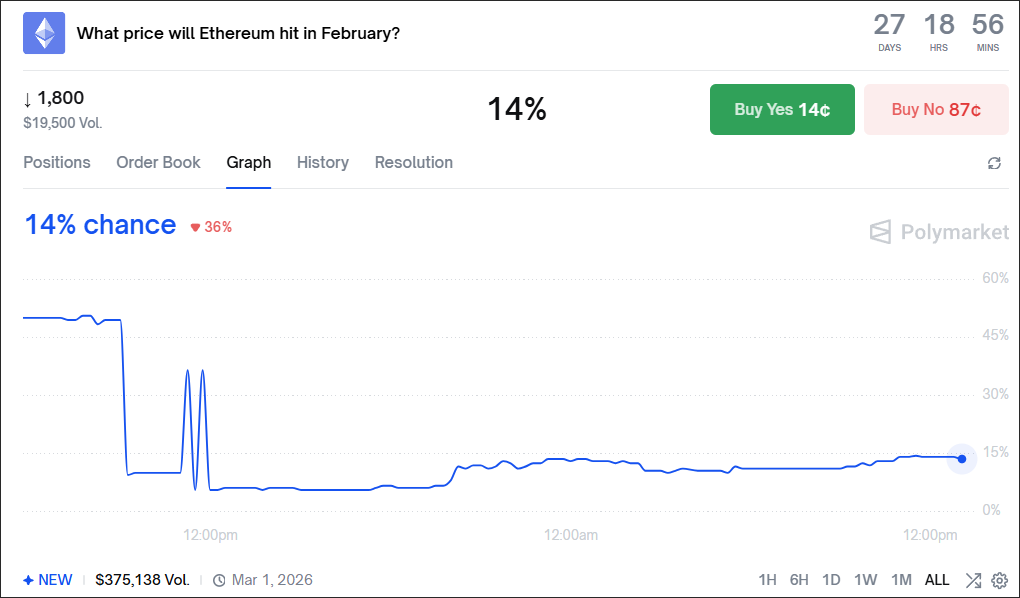
Task: Select the 1W timeframe option
Action: tap(866, 580)
